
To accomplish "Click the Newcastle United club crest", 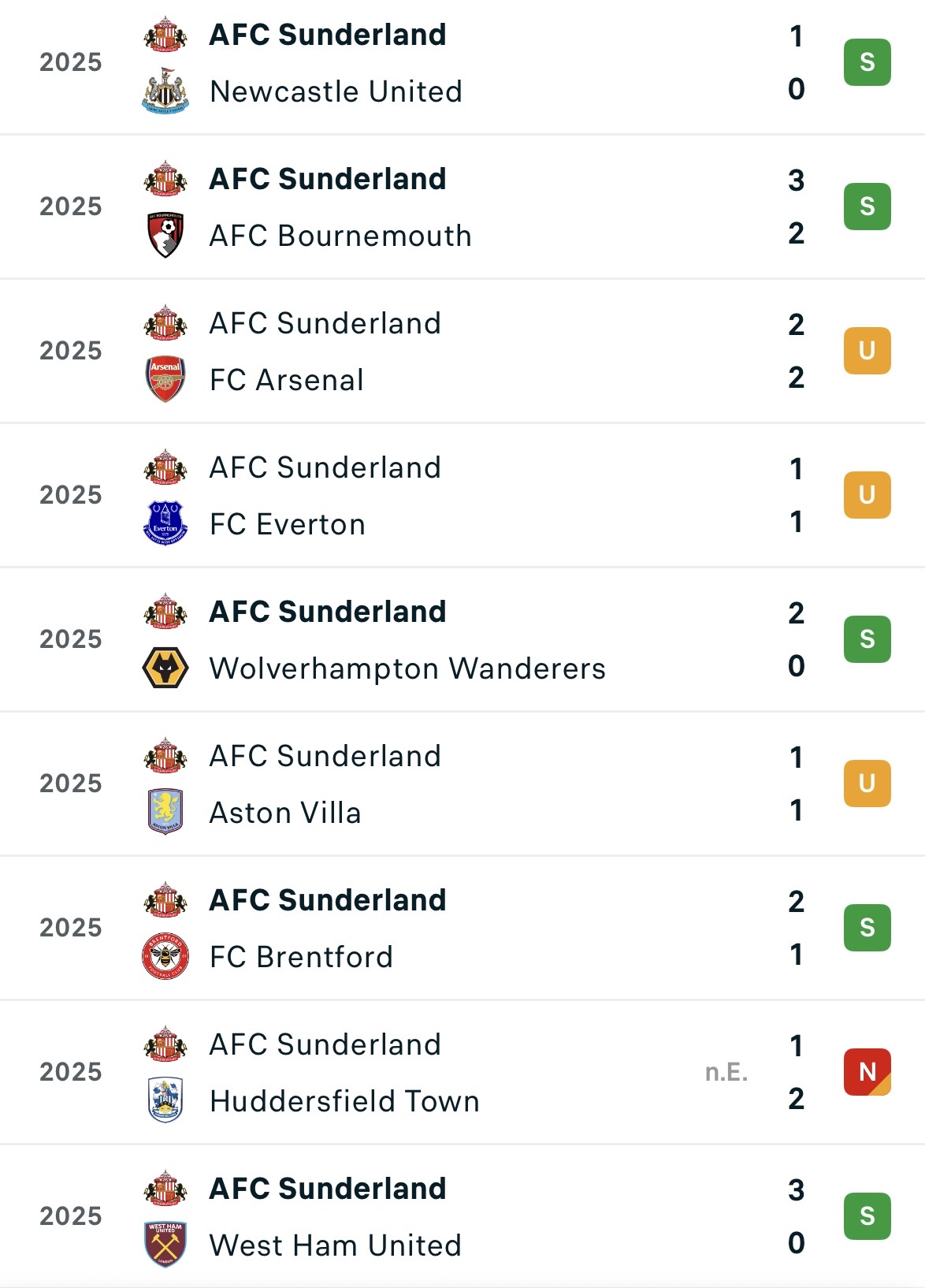I will click(165, 91).
